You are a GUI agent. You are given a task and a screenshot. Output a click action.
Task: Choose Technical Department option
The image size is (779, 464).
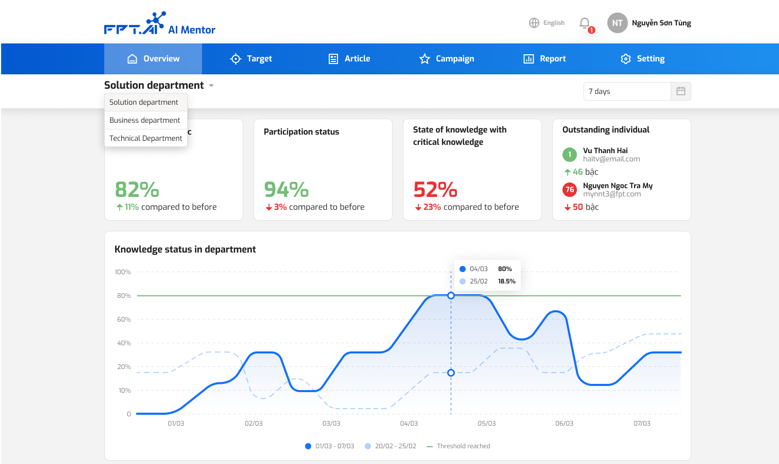[x=146, y=138]
